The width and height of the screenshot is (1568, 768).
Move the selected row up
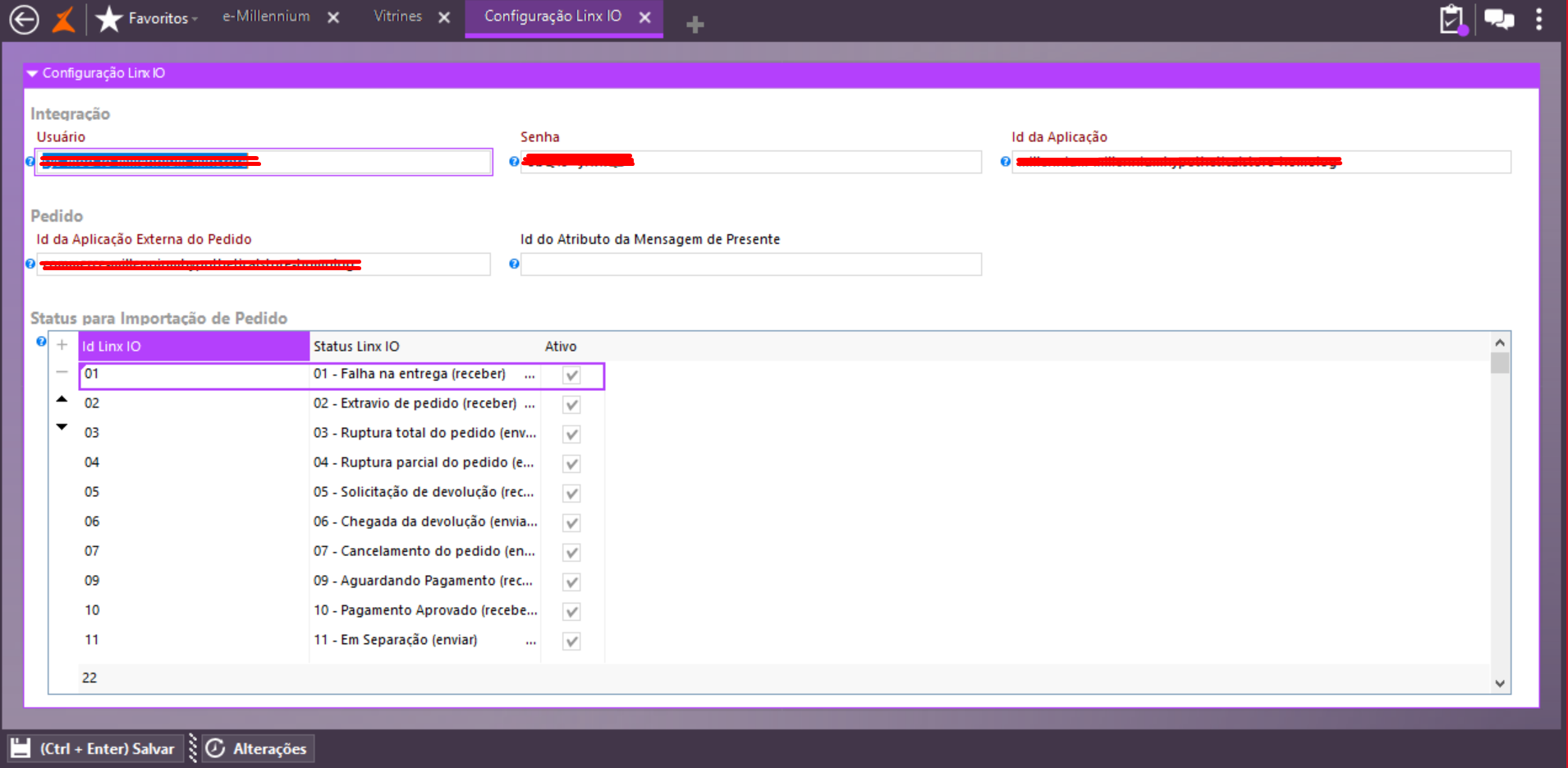[62, 399]
